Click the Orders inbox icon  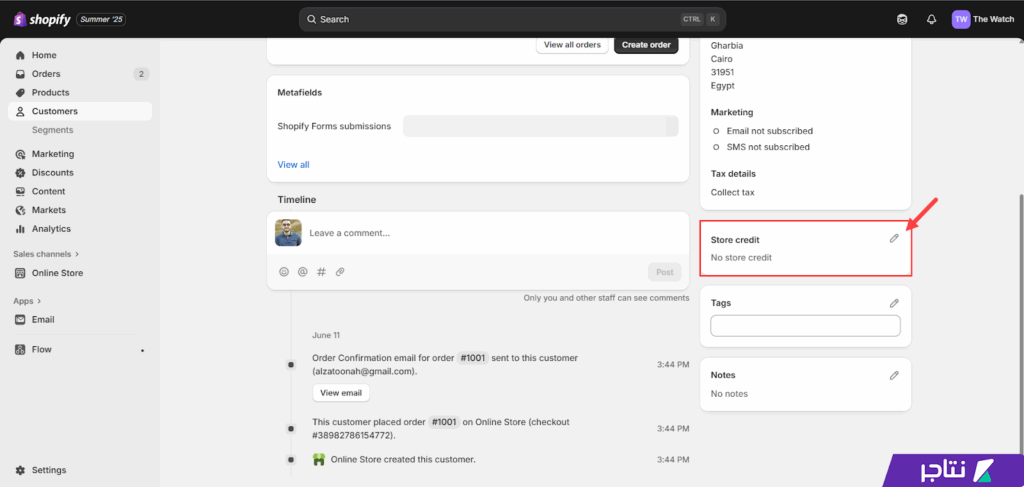tap(20, 74)
